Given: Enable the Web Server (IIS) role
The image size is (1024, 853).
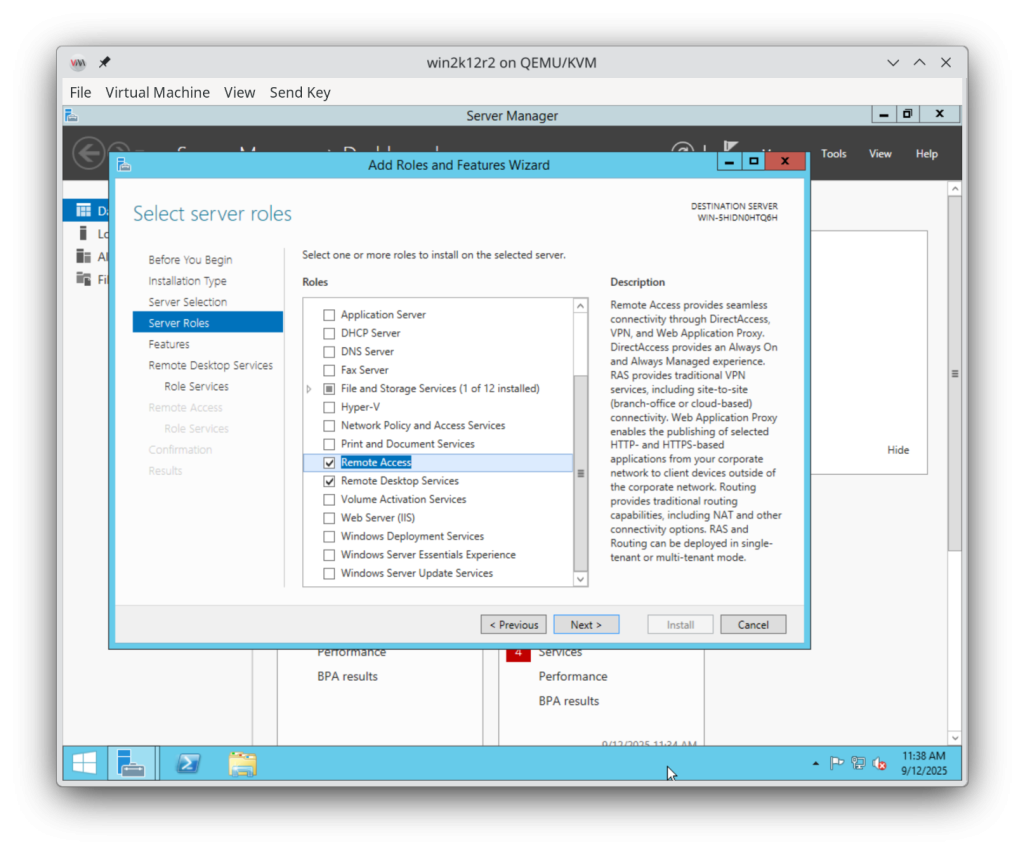Looking at the screenshot, I should click(329, 518).
